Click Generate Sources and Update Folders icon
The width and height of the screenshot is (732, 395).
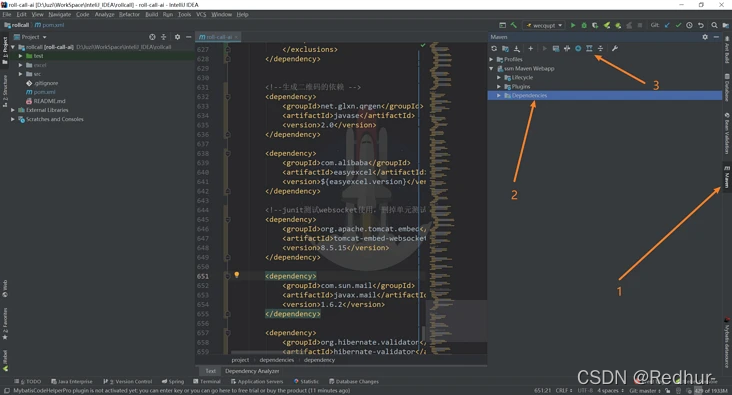pyautogui.click(x=505, y=49)
